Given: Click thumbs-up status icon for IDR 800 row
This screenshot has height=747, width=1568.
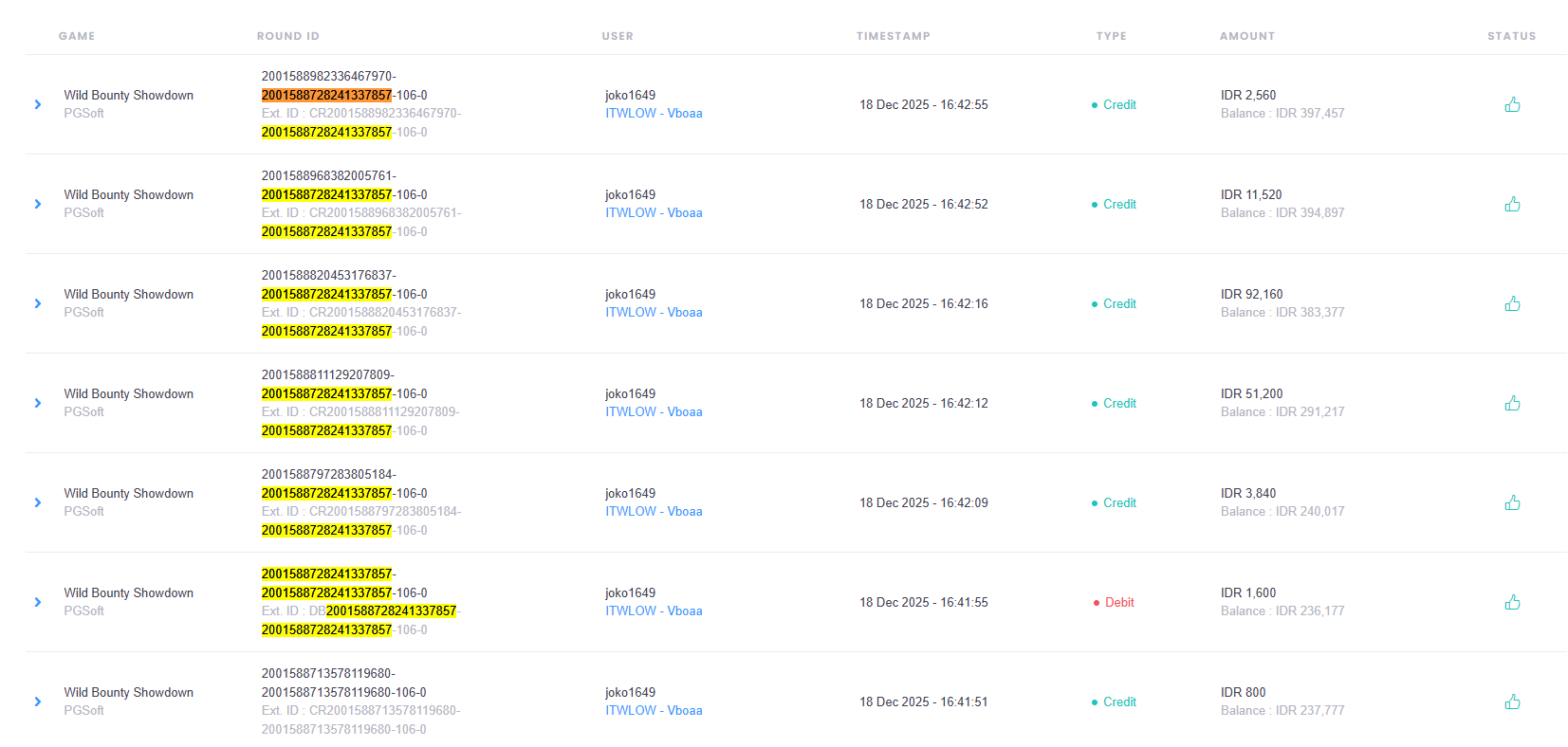Looking at the screenshot, I should pyautogui.click(x=1512, y=701).
